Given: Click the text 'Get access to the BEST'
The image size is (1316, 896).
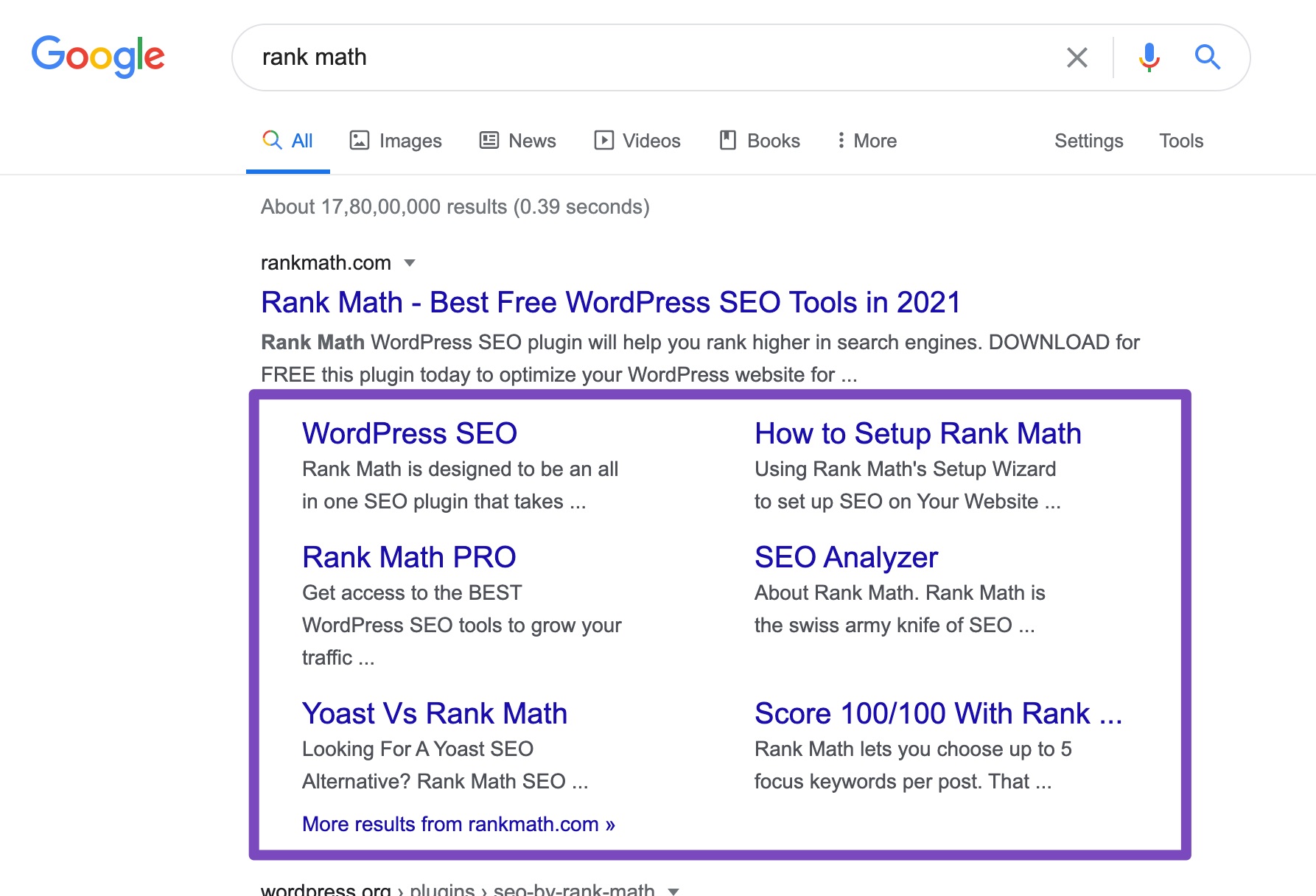Looking at the screenshot, I should (412, 592).
